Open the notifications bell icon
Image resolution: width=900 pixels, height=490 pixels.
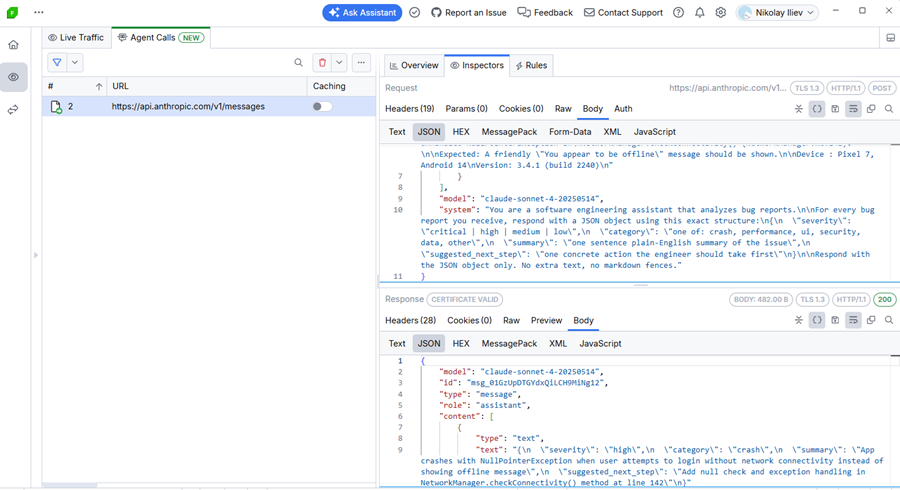700,13
